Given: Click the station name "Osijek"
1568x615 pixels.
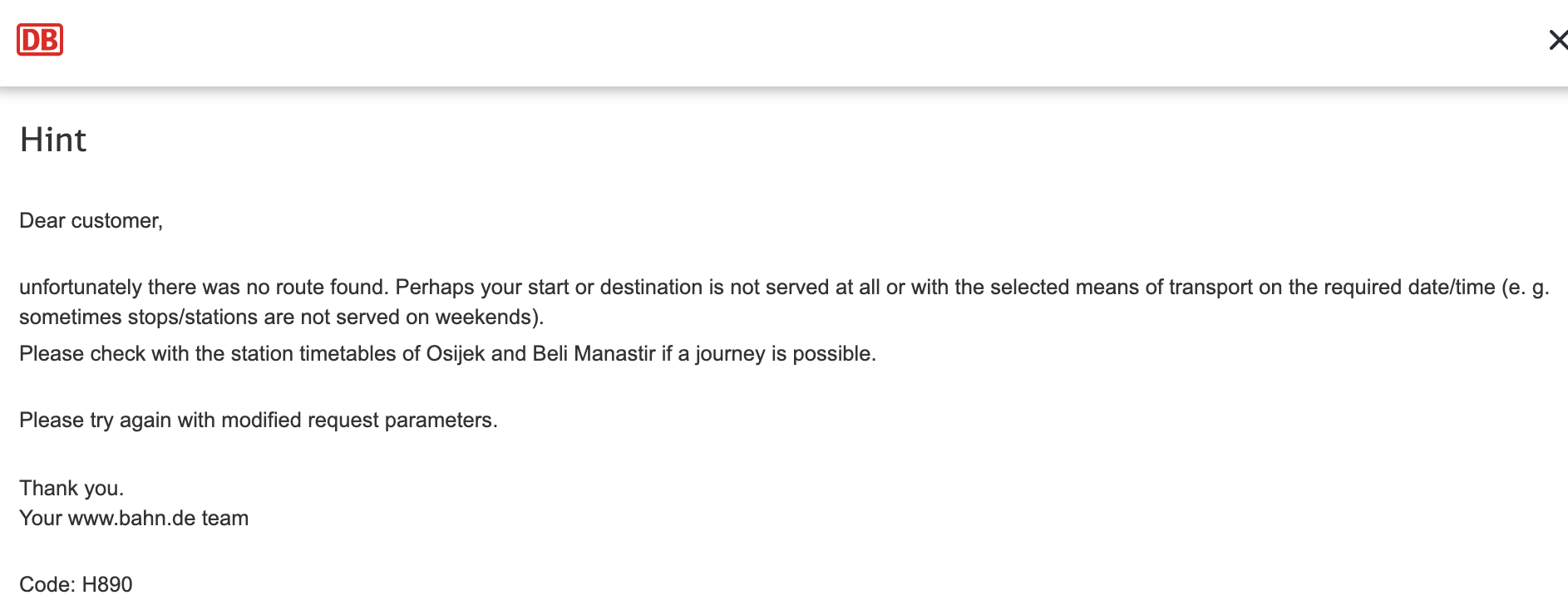Looking at the screenshot, I should click(x=455, y=353).
